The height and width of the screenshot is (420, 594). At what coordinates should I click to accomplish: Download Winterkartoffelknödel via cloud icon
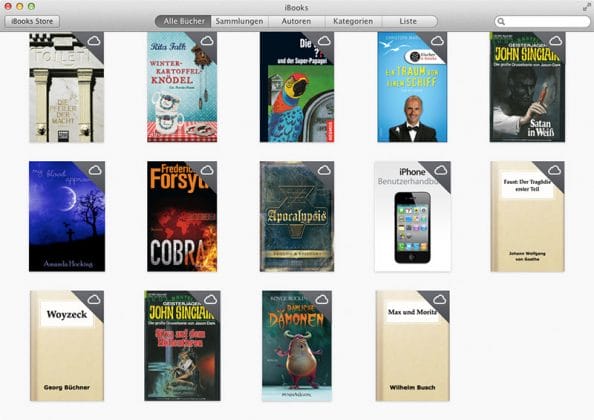(x=207, y=41)
